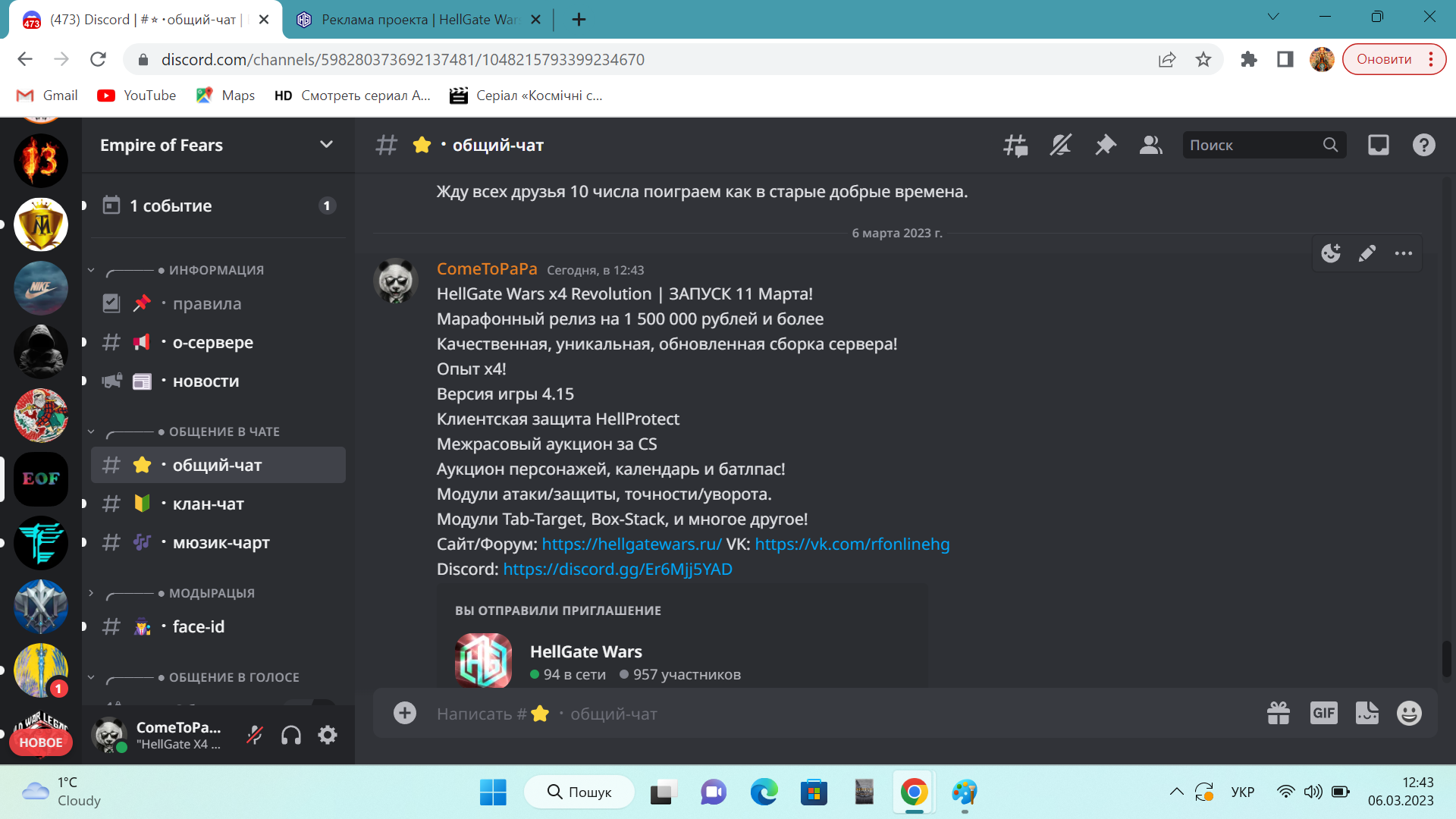The image size is (1456, 819).
Task: Open the Discord inbox
Action: tap(1379, 145)
